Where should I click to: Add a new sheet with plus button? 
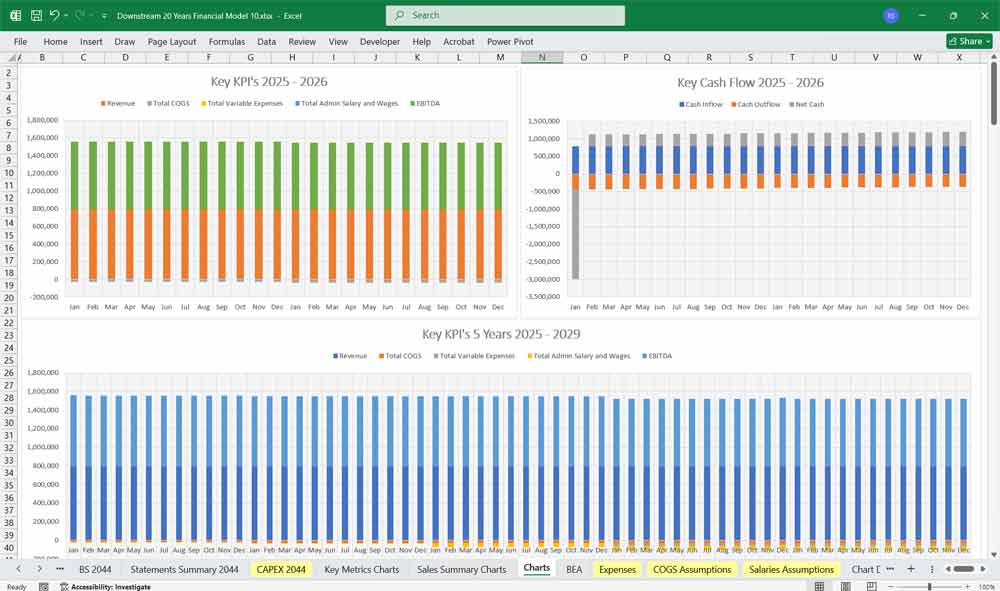(910, 569)
